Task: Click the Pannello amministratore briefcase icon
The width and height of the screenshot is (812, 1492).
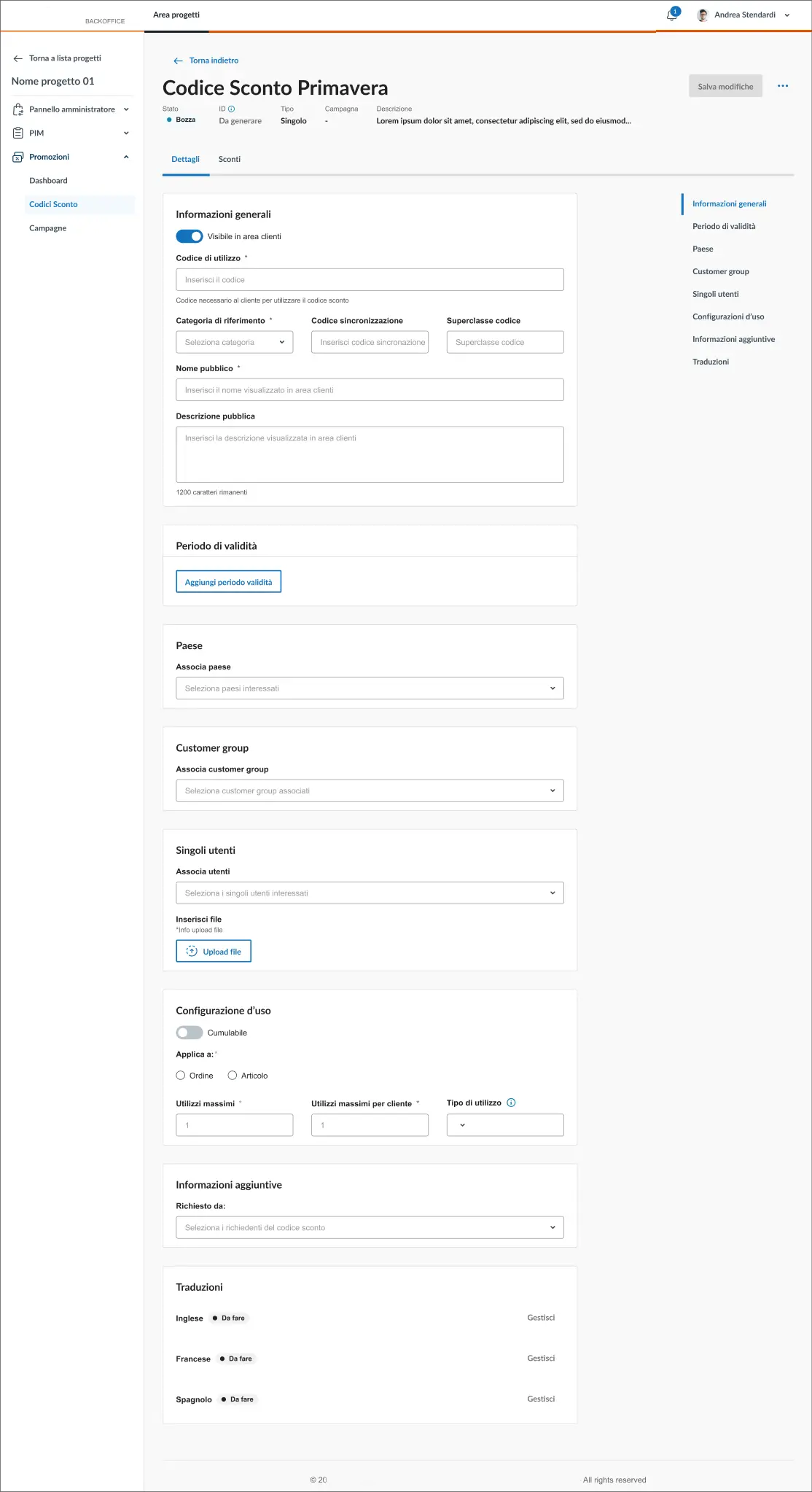Action: click(x=18, y=109)
